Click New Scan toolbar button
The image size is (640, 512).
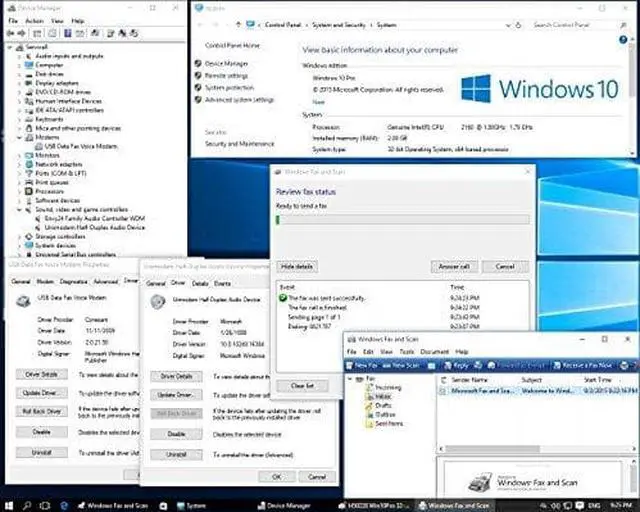click(x=401, y=365)
